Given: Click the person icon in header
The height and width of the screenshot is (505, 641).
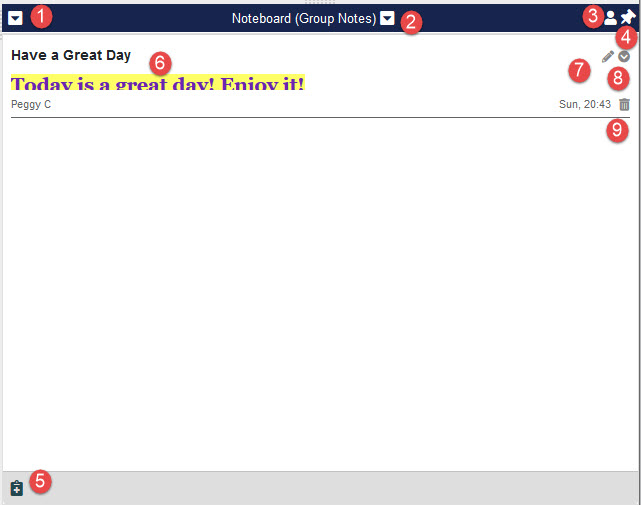Looking at the screenshot, I should [610, 18].
